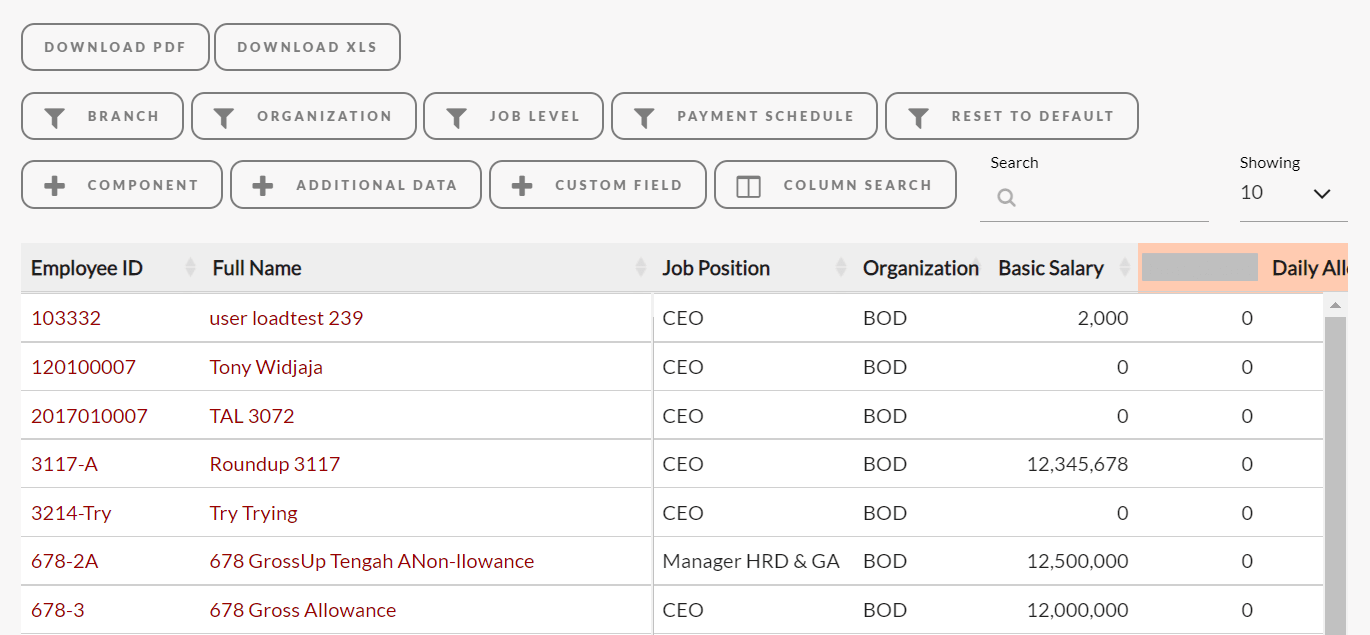Reset filters with Reset to Default

point(1011,116)
